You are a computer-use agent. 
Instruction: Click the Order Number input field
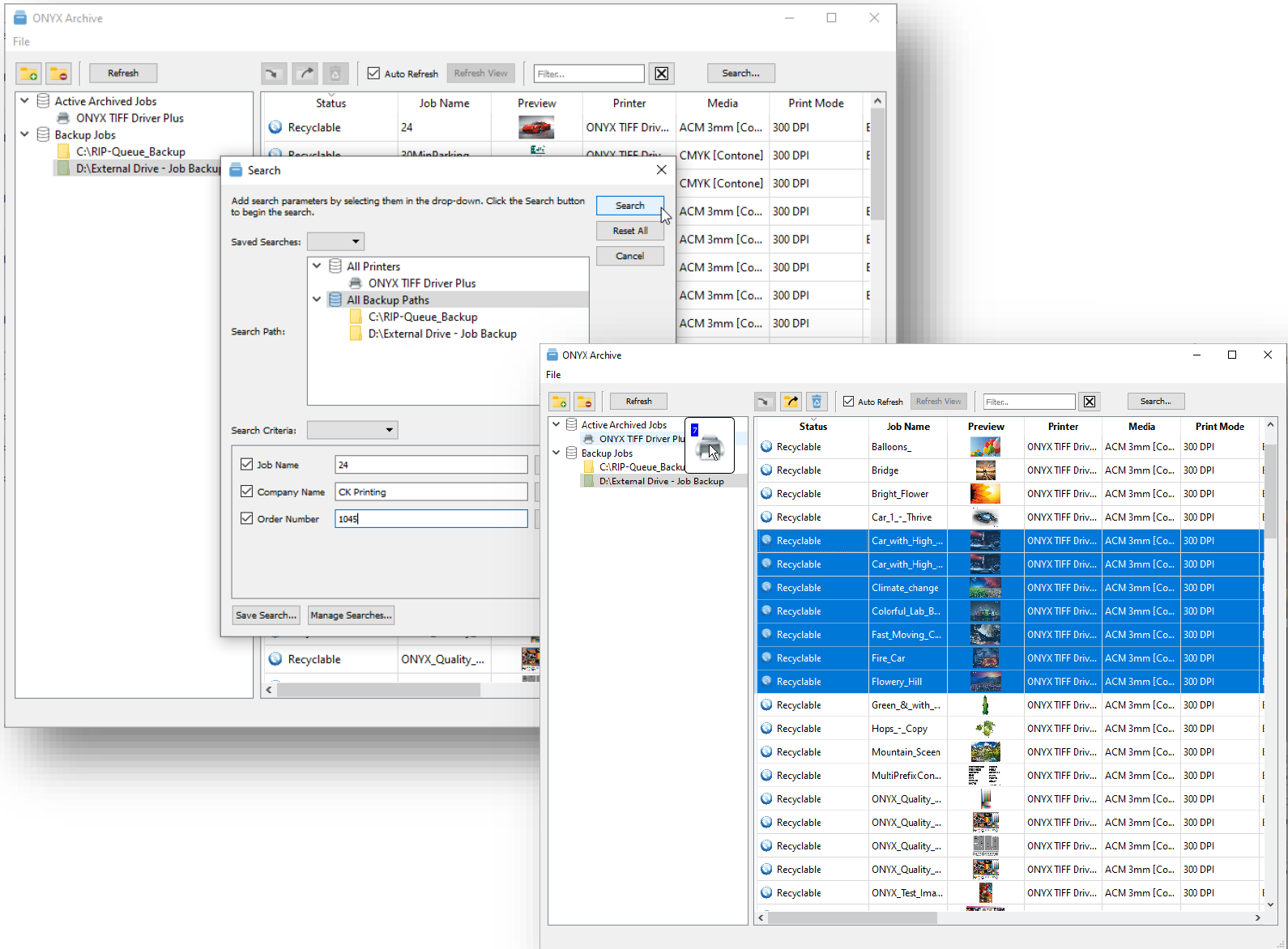click(x=431, y=519)
